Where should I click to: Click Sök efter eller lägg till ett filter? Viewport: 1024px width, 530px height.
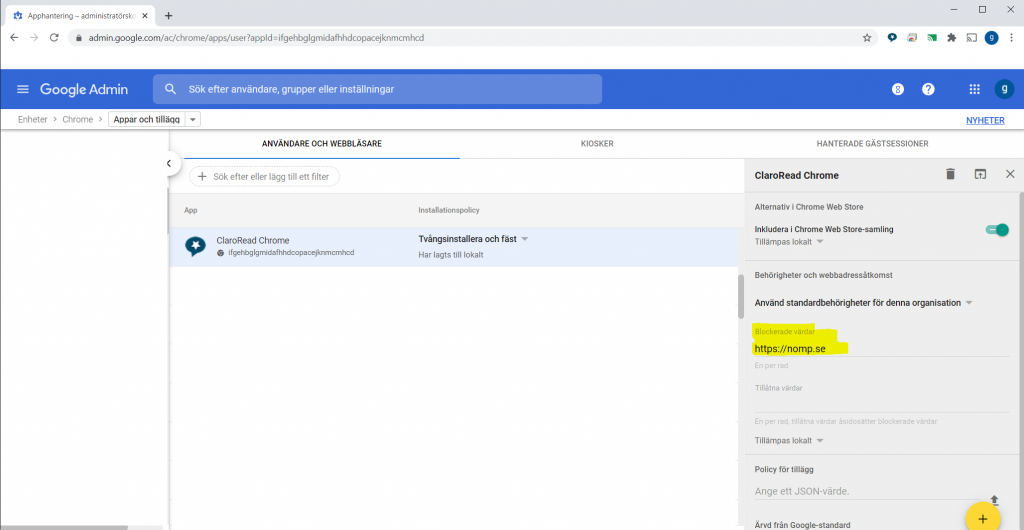[x=264, y=176]
